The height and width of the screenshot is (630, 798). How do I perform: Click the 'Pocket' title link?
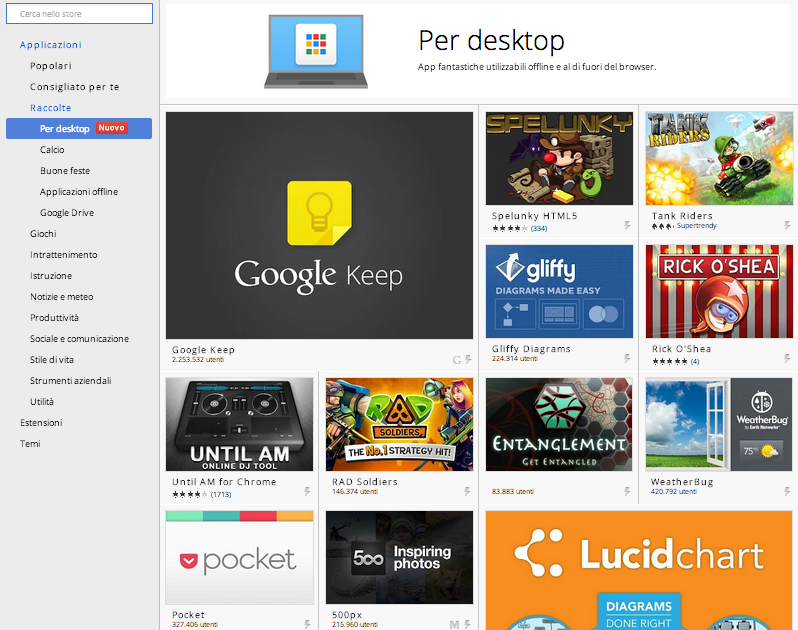coord(188,615)
